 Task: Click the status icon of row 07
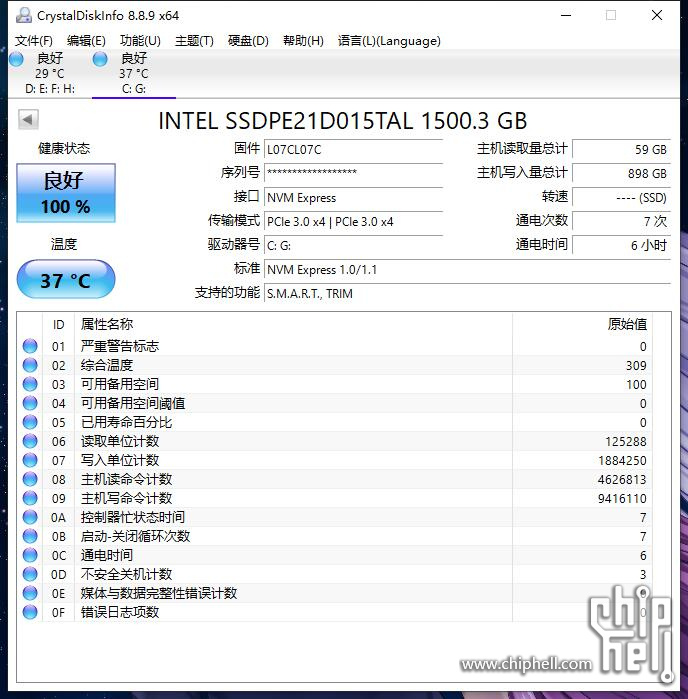(x=30, y=460)
